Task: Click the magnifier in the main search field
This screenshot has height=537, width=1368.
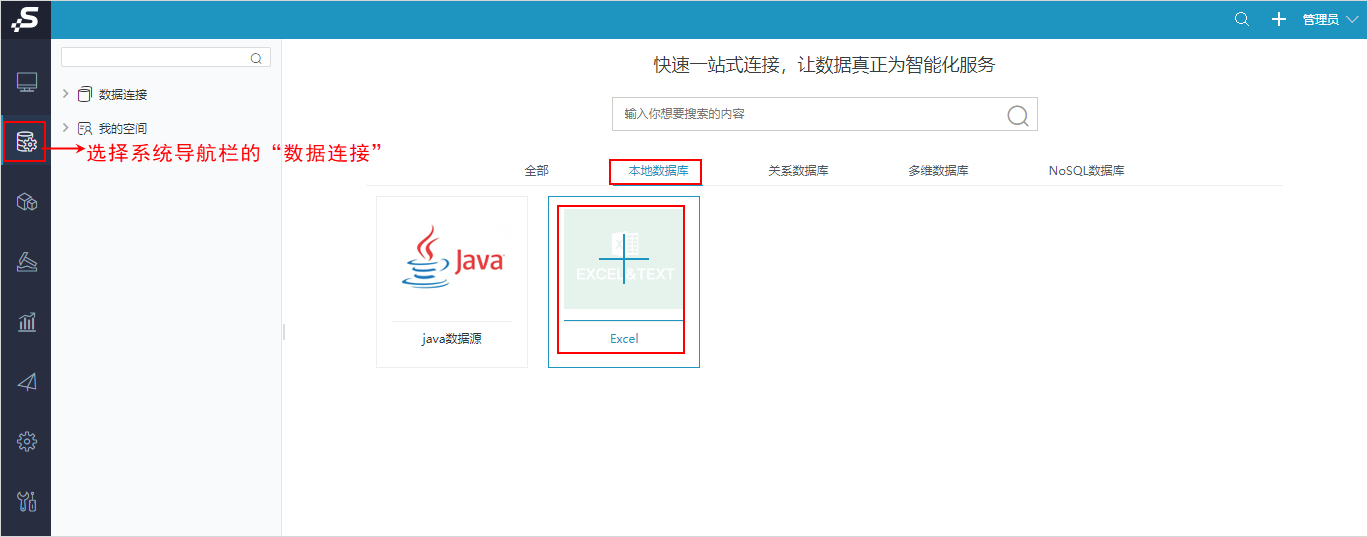Action: pyautogui.click(x=1018, y=115)
